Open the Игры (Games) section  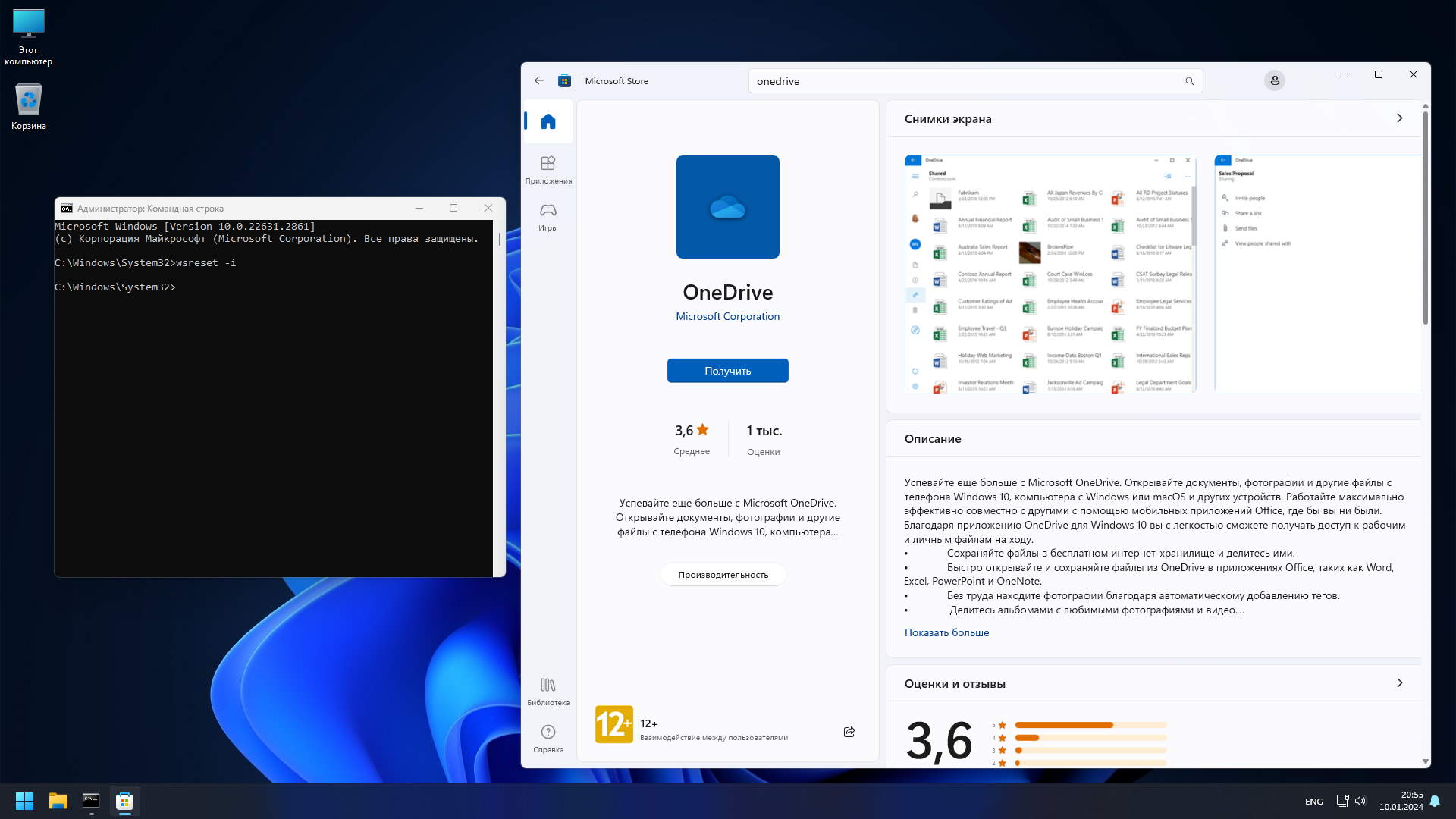click(x=548, y=216)
